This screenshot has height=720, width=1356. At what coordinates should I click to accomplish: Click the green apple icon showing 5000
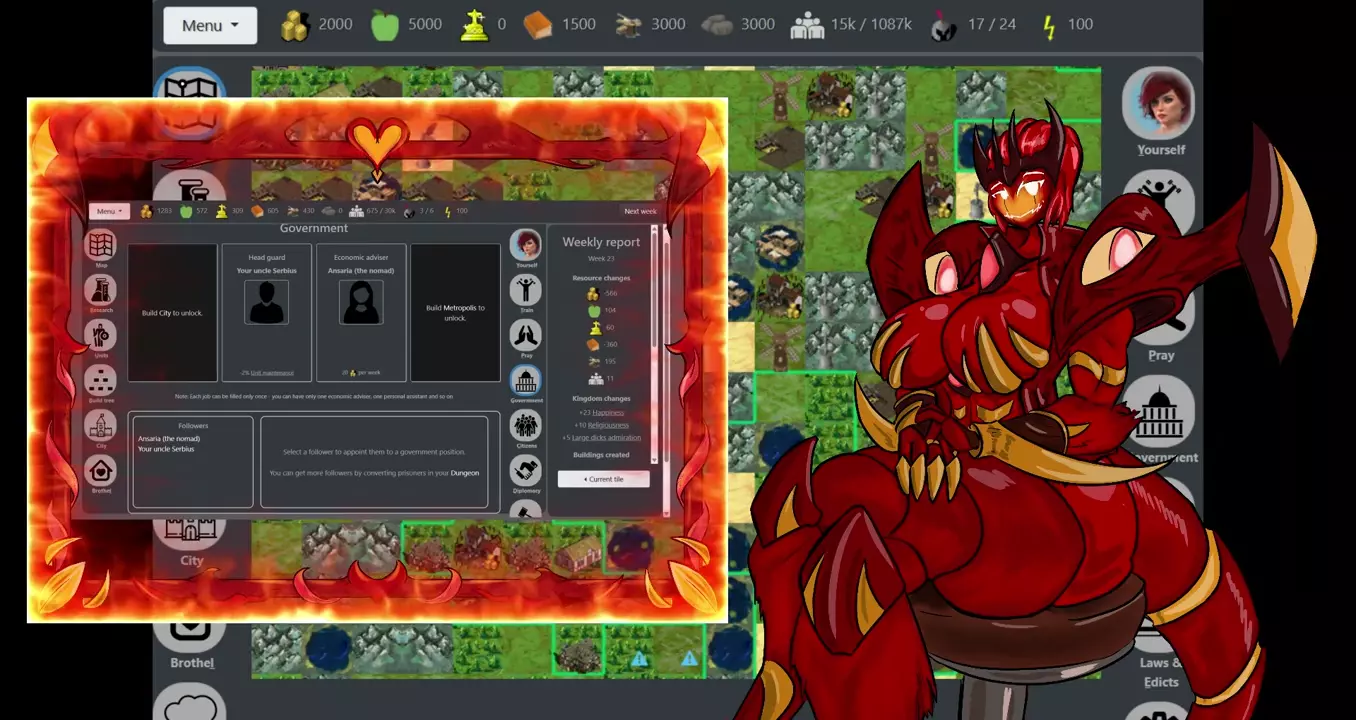point(385,25)
